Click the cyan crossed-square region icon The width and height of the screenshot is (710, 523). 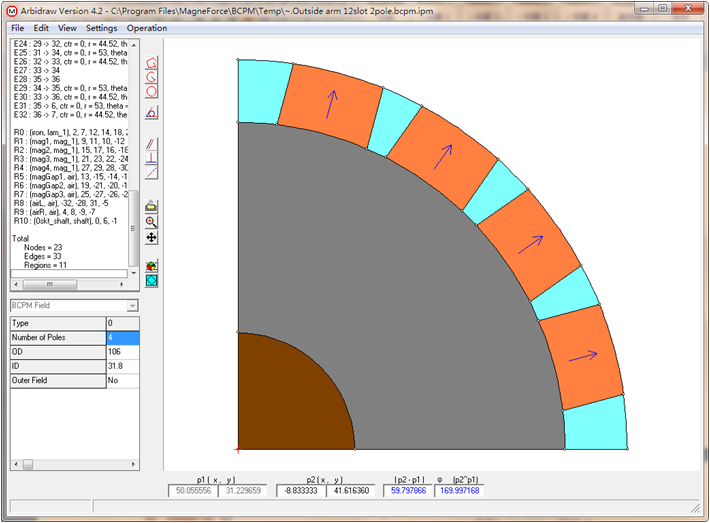151,281
